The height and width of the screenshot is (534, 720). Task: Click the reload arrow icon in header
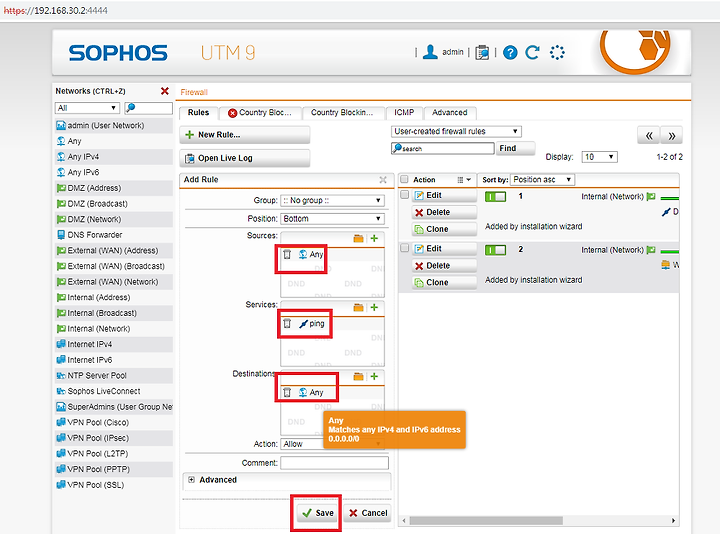coord(533,52)
